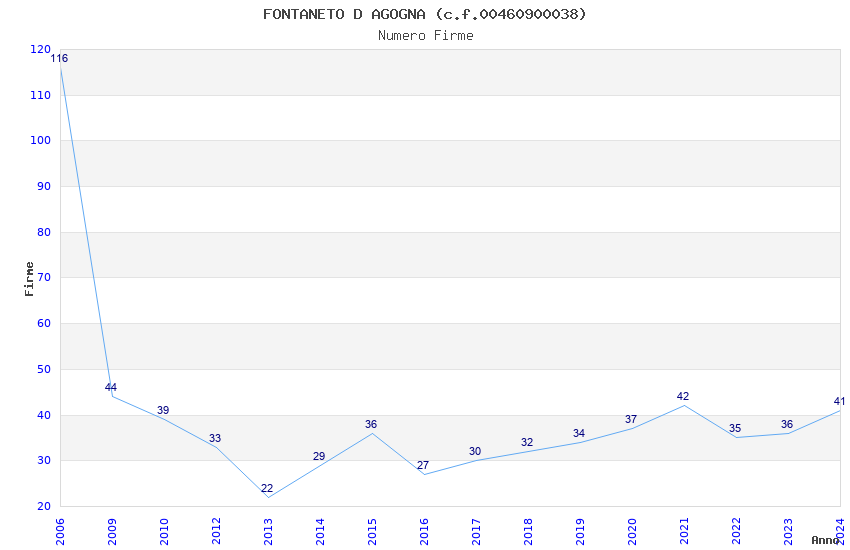Select data point labeled 116
Viewport: 850px width, 550px height.
coord(59,59)
